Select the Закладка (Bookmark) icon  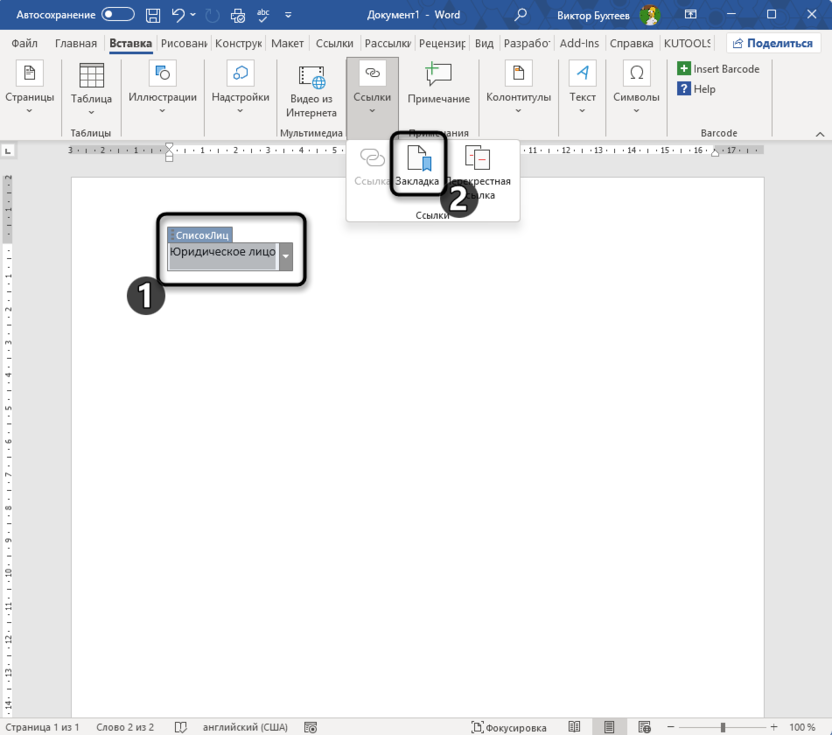(x=417, y=160)
